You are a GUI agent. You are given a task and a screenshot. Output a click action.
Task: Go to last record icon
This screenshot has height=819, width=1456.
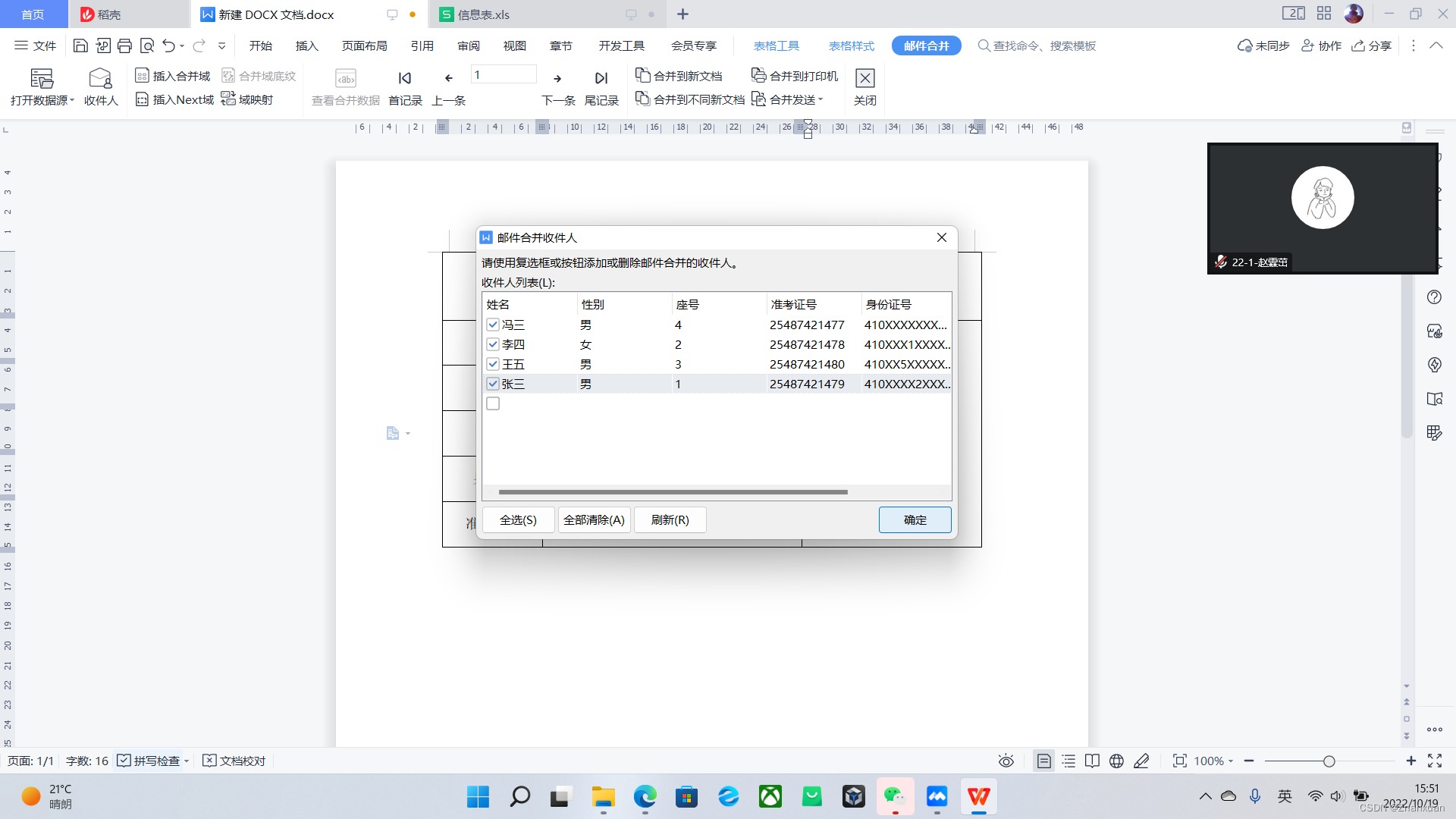(x=601, y=78)
